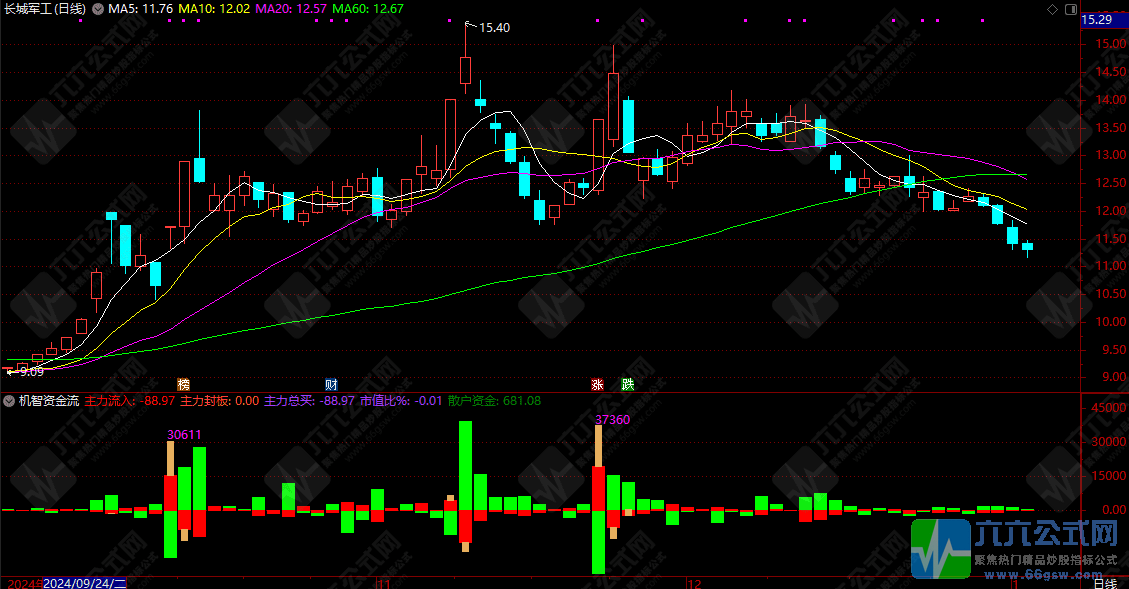Select the MA60: 12.67 indicator label

click(368, 9)
